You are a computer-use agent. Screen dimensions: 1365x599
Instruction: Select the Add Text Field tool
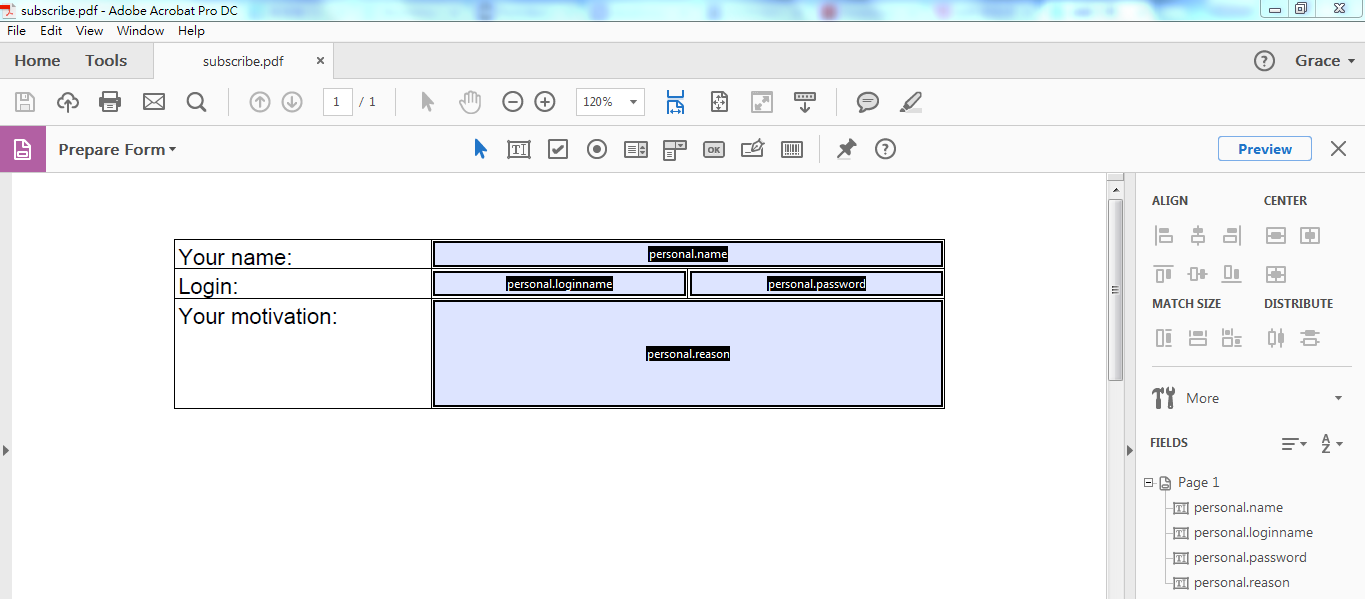tap(518, 150)
